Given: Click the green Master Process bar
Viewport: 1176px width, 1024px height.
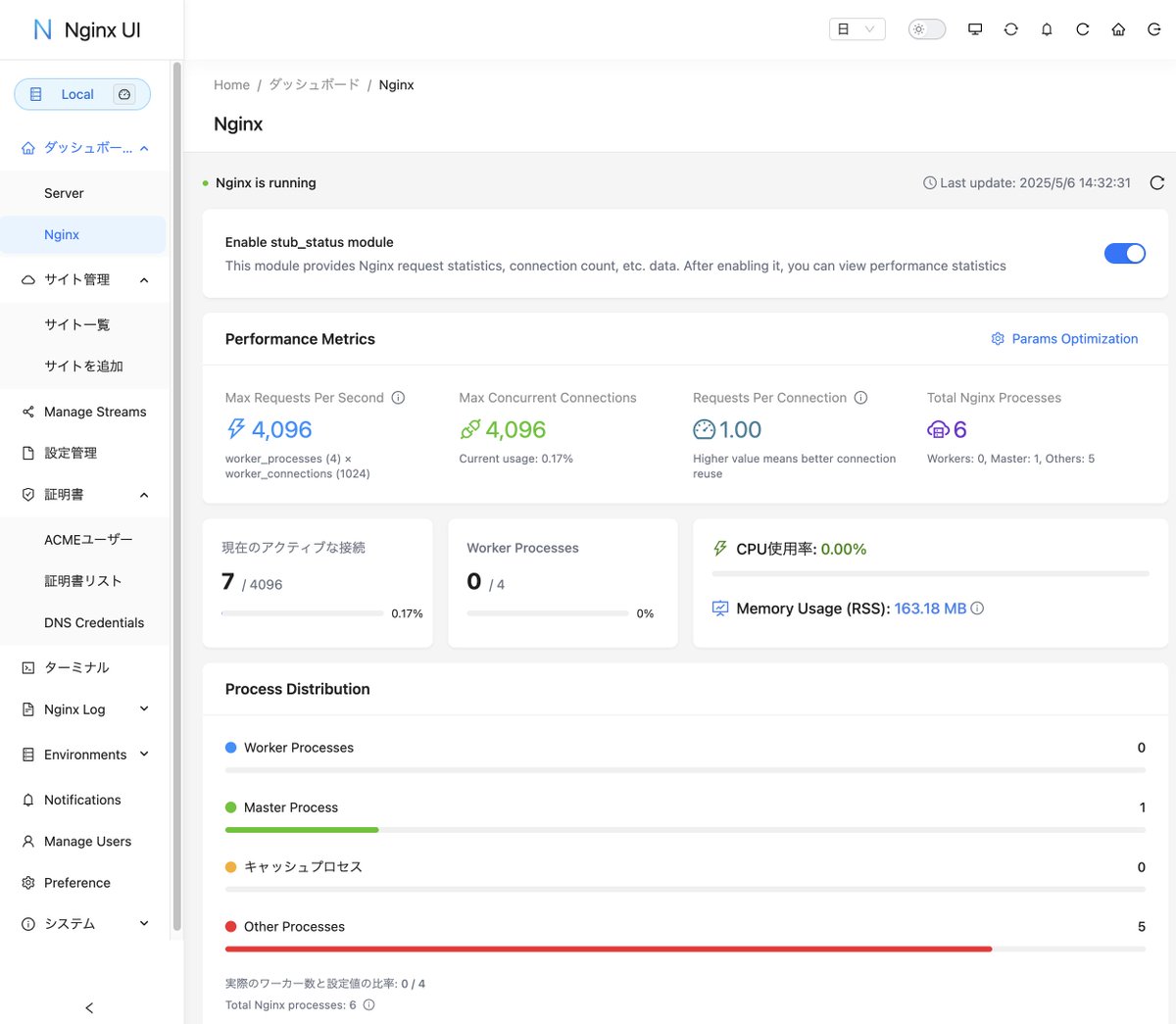Looking at the screenshot, I should tap(302, 830).
